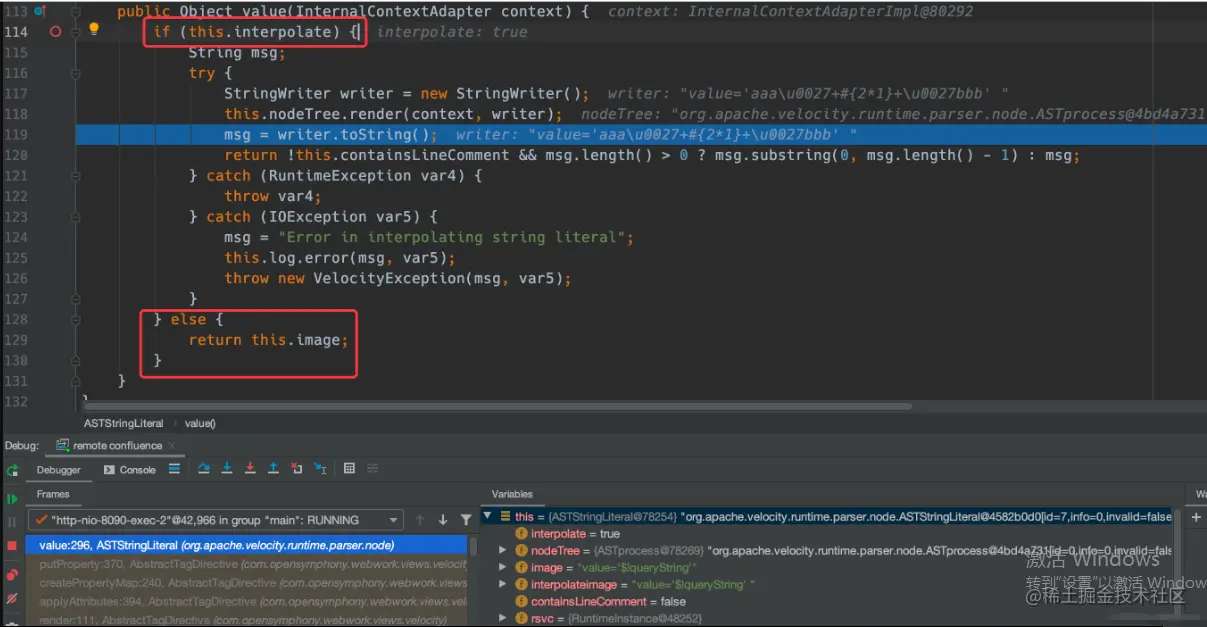Click the light bulb intention on line 114
The image size is (1207, 627).
94,30
